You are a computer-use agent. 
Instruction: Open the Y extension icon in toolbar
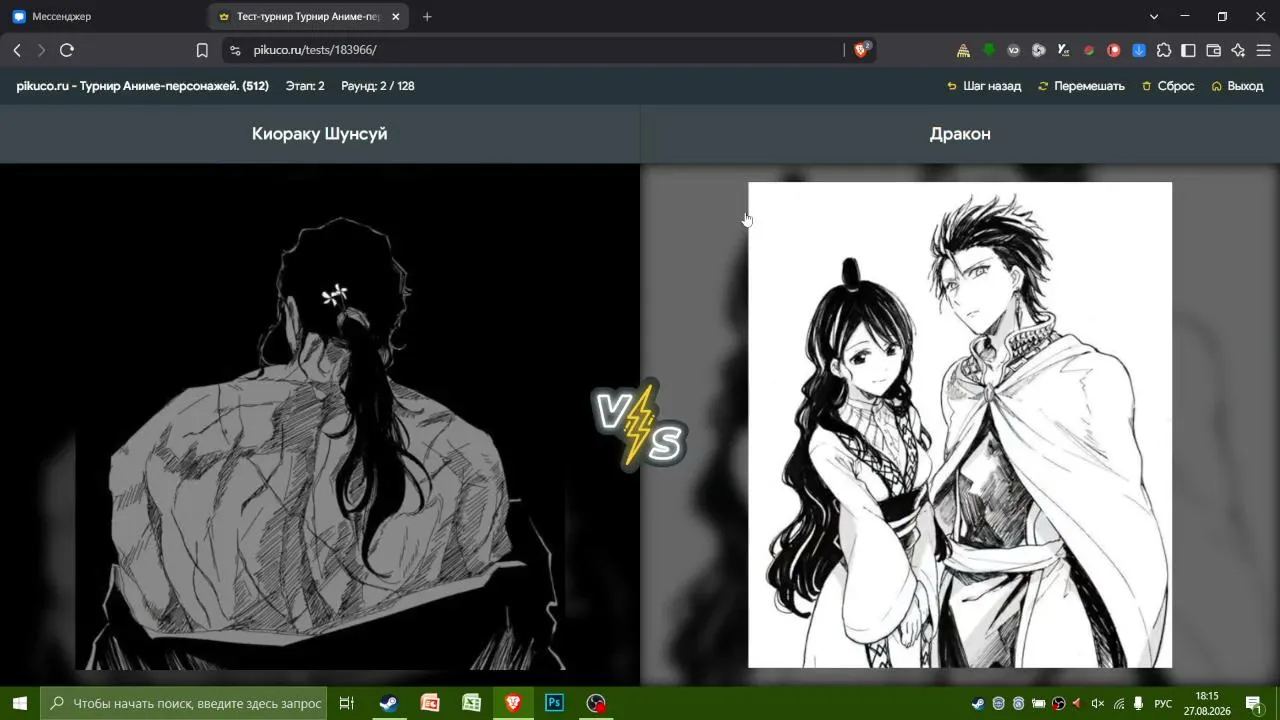point(1063,50)
